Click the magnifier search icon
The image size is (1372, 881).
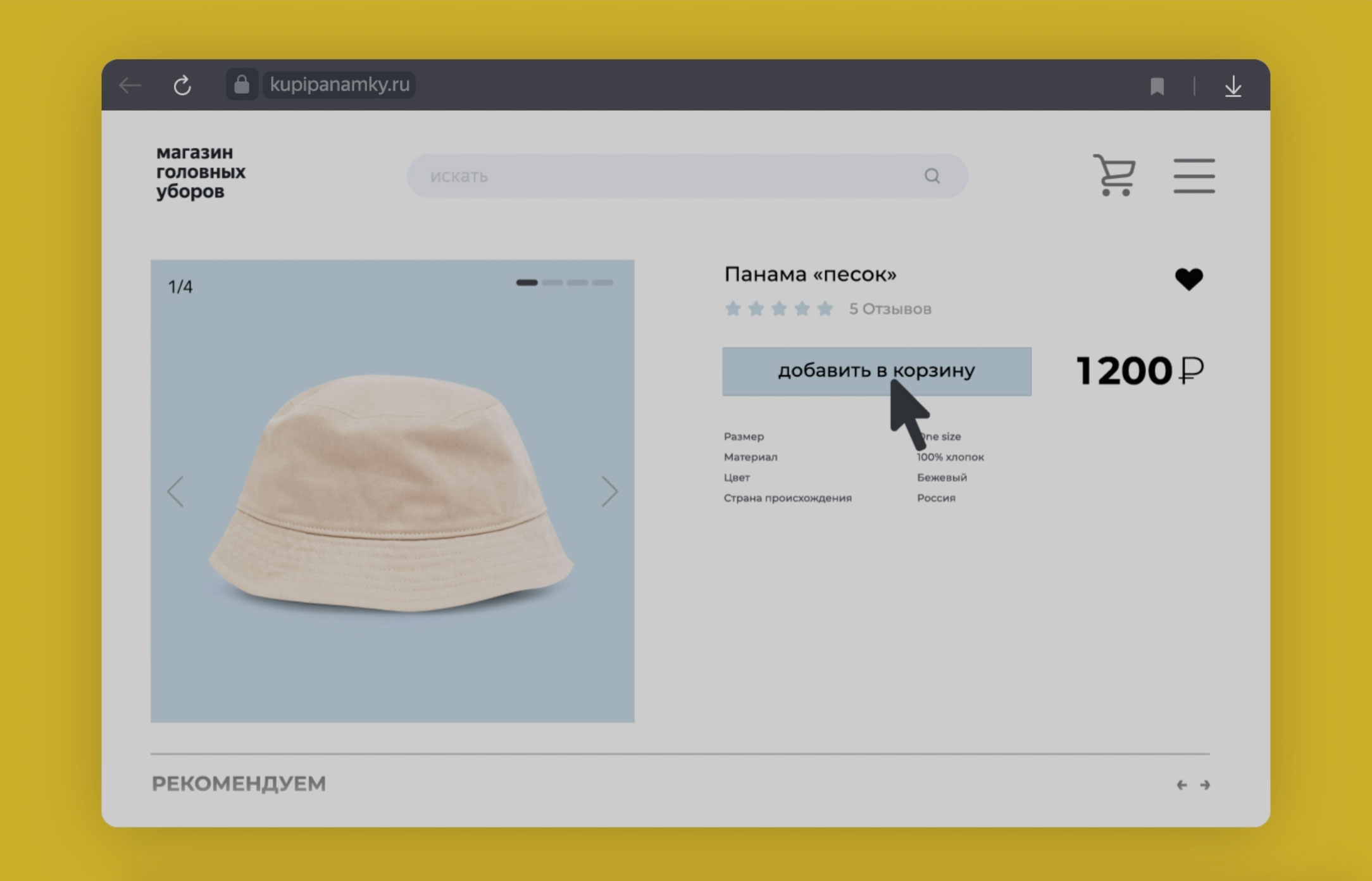click(x=932, y=176)
